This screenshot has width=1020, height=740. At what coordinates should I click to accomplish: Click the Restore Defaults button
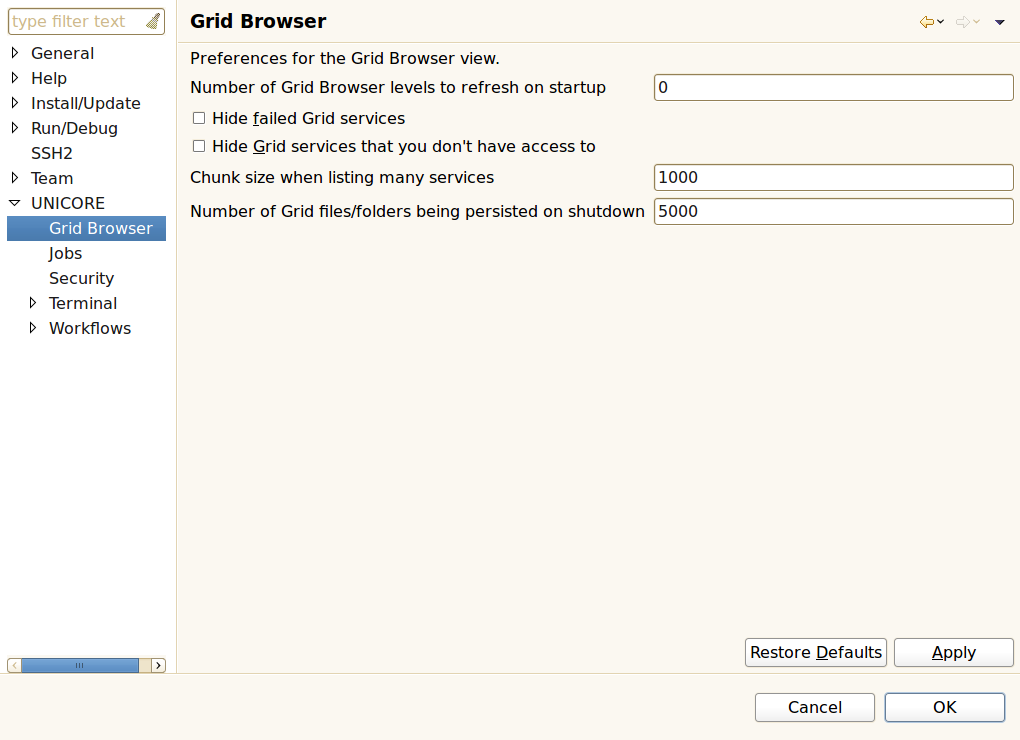(x=816, y=652)
